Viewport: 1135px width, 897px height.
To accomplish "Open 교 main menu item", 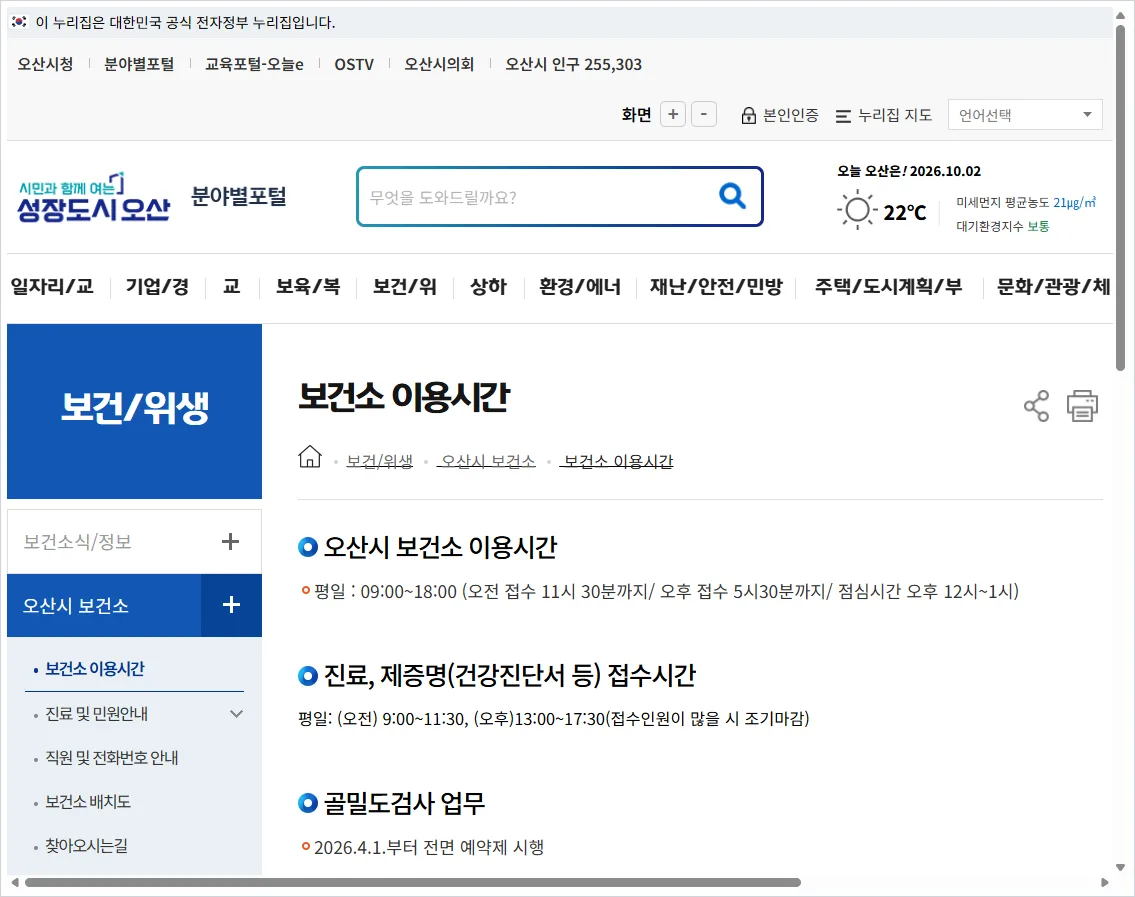I will point(232,287).
